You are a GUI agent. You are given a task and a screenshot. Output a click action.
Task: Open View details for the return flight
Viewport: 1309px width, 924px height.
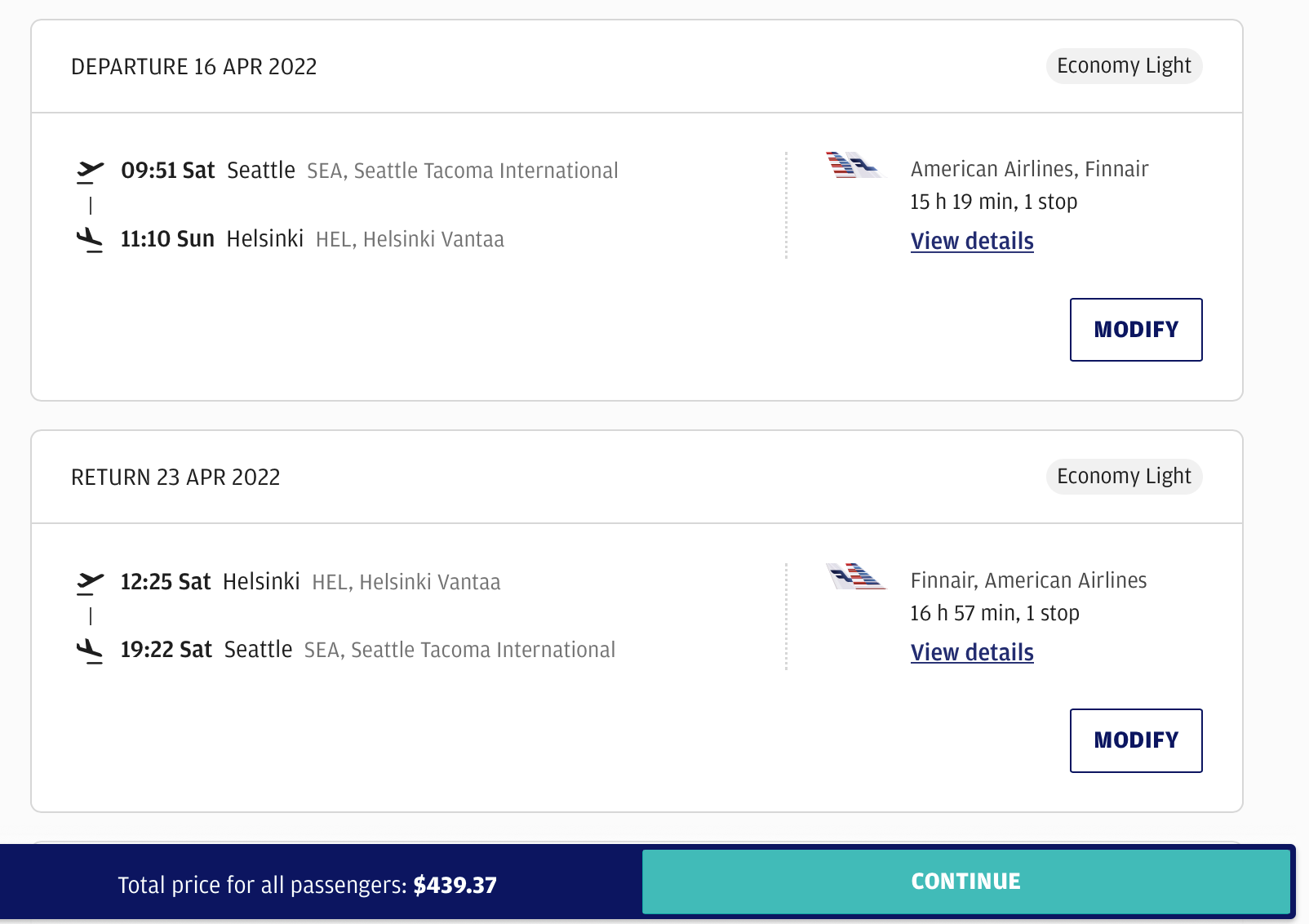pos(972,653)
